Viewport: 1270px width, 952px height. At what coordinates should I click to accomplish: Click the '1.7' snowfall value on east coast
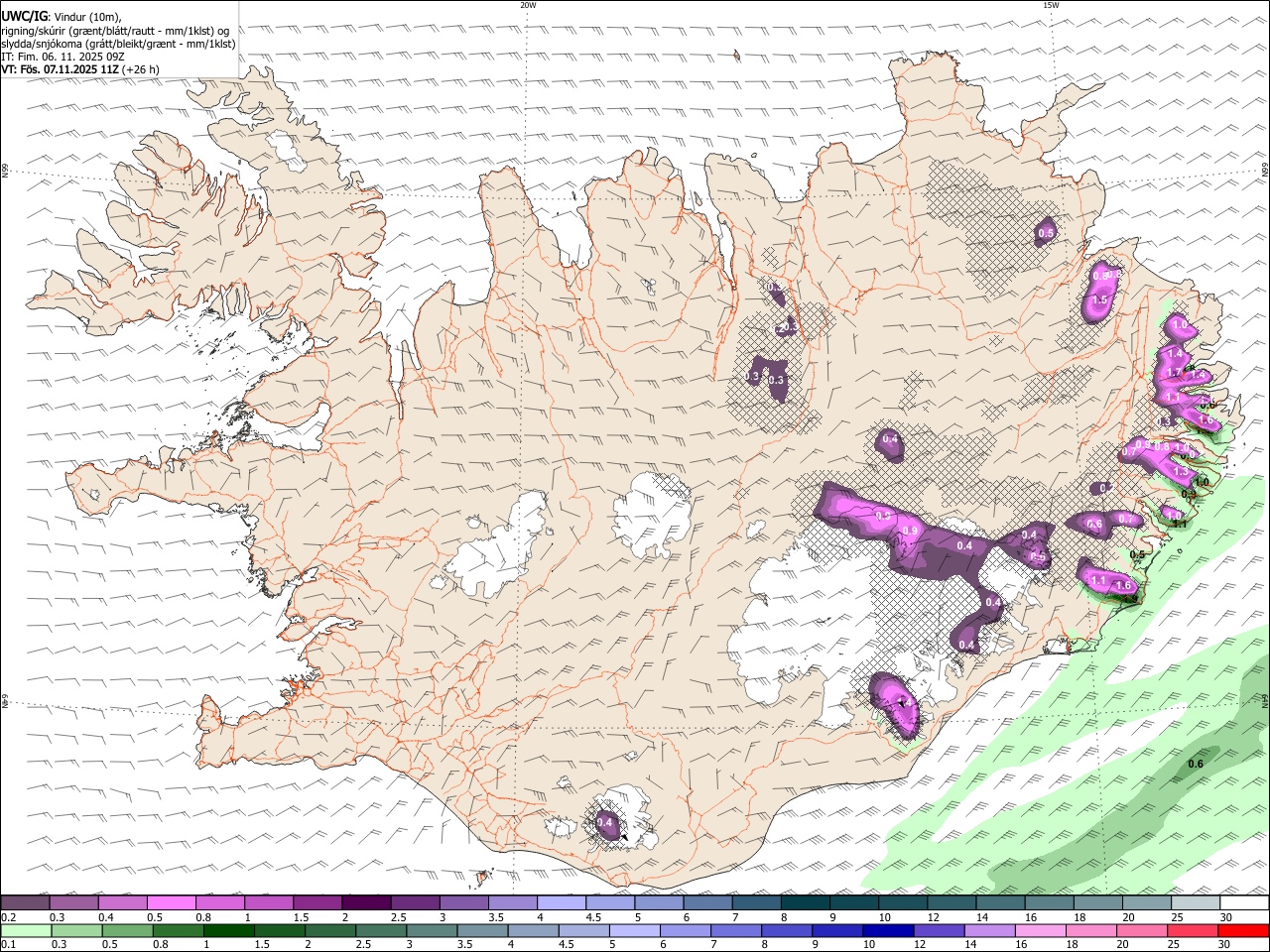click(1174, 372)
